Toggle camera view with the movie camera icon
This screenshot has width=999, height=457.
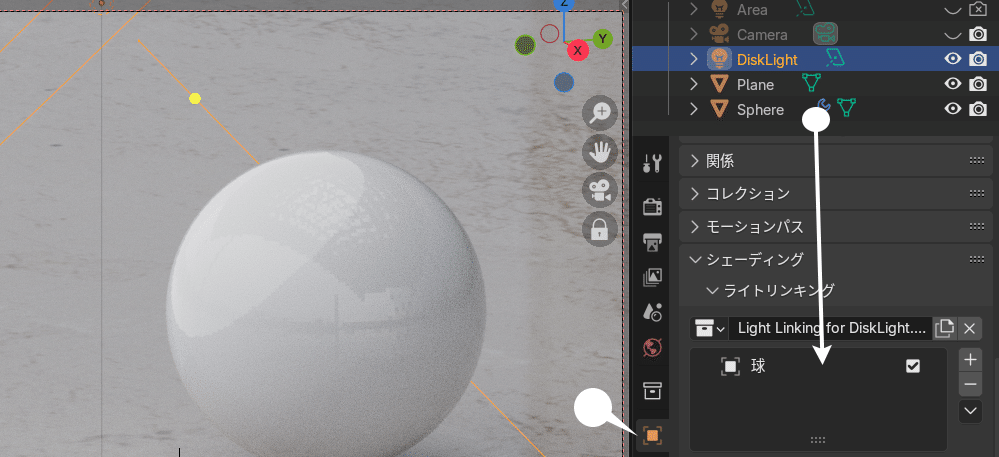click(600, 191)
